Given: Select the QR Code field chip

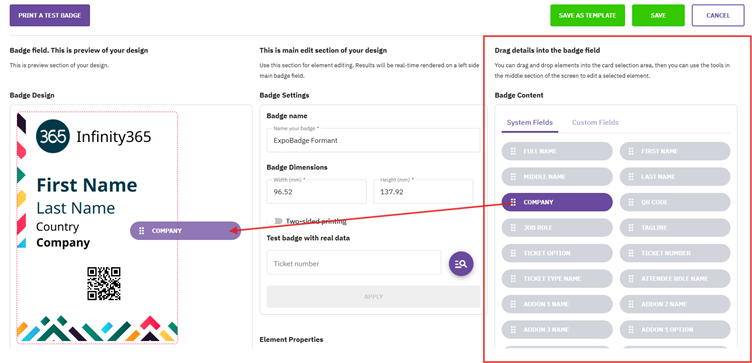Looking at the screenshot, I should [x=675, y=202].
